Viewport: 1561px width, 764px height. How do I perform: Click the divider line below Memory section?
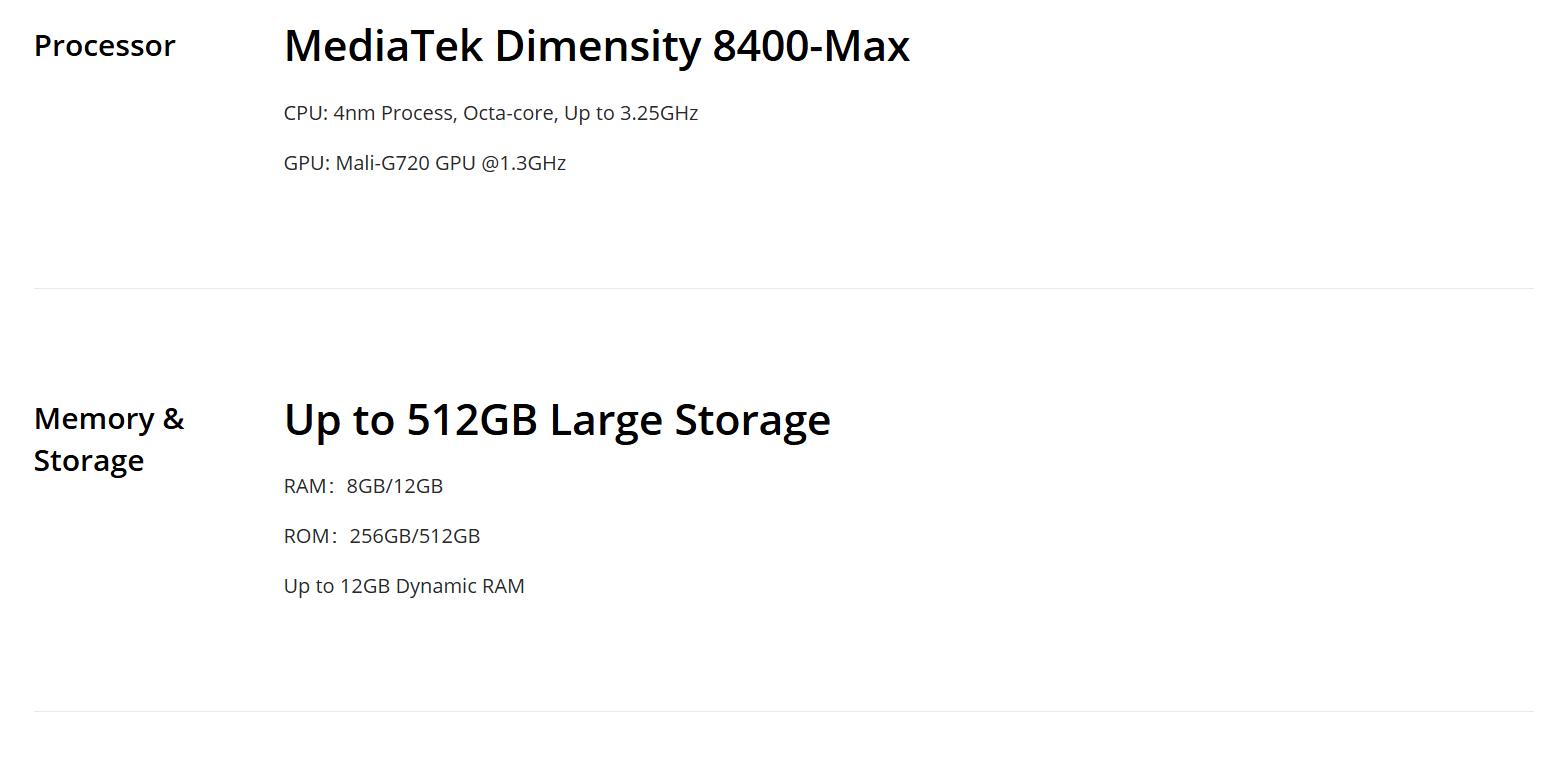pos(783,712)
